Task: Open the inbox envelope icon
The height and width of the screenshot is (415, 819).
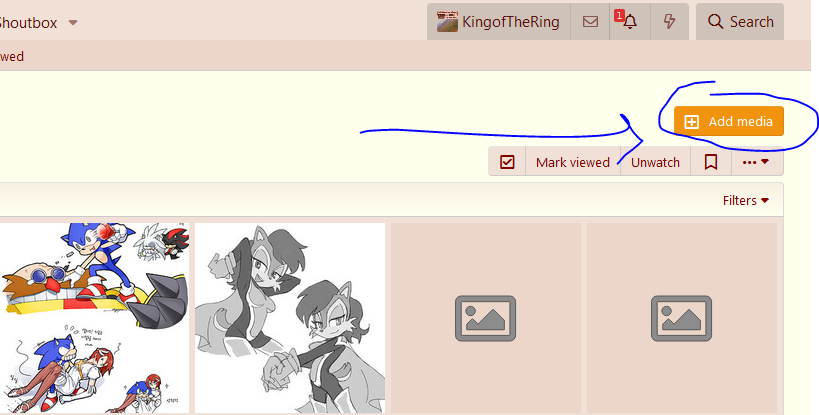Action: (x=590, y=22)
